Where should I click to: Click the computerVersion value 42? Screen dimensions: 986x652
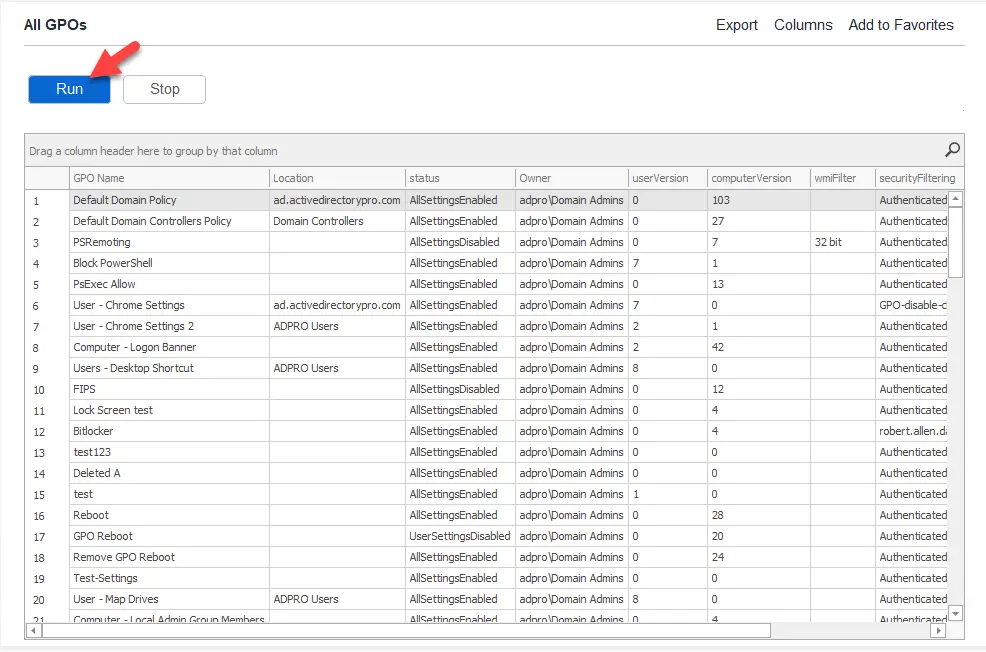tap(758, 347)
